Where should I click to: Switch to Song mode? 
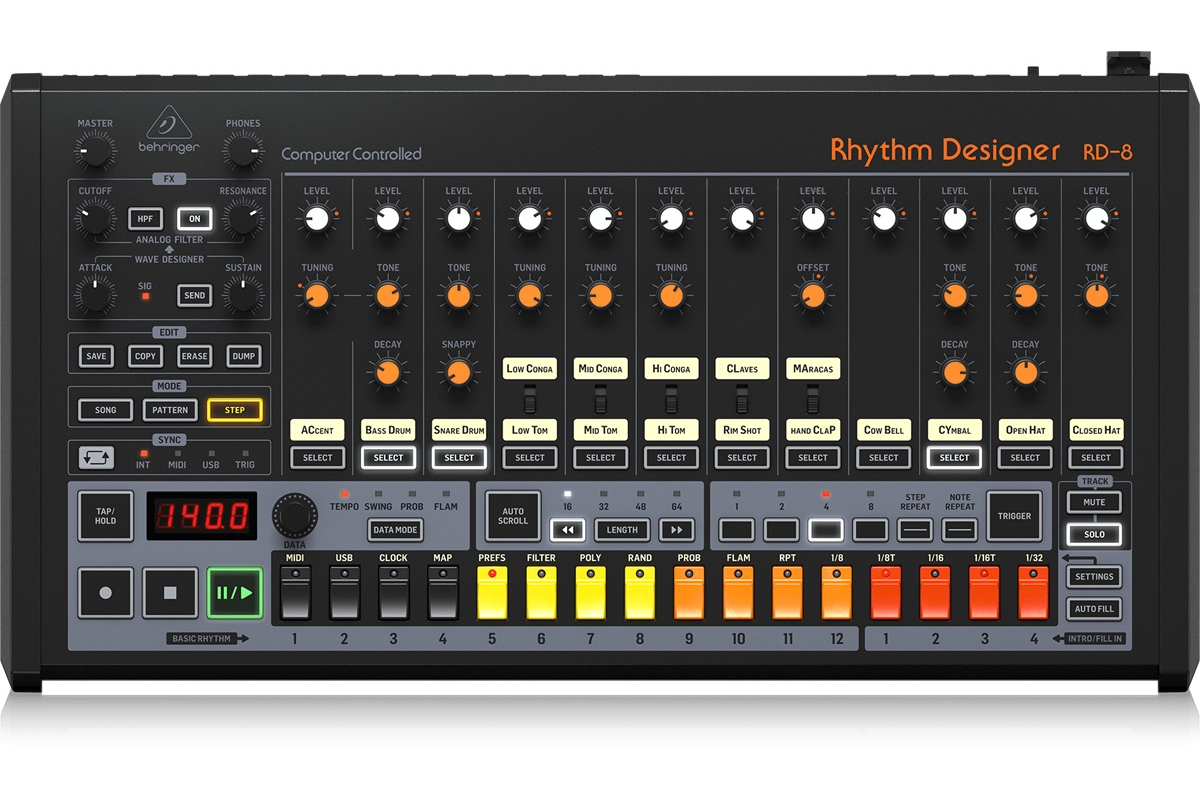click(x=105, y=410)
